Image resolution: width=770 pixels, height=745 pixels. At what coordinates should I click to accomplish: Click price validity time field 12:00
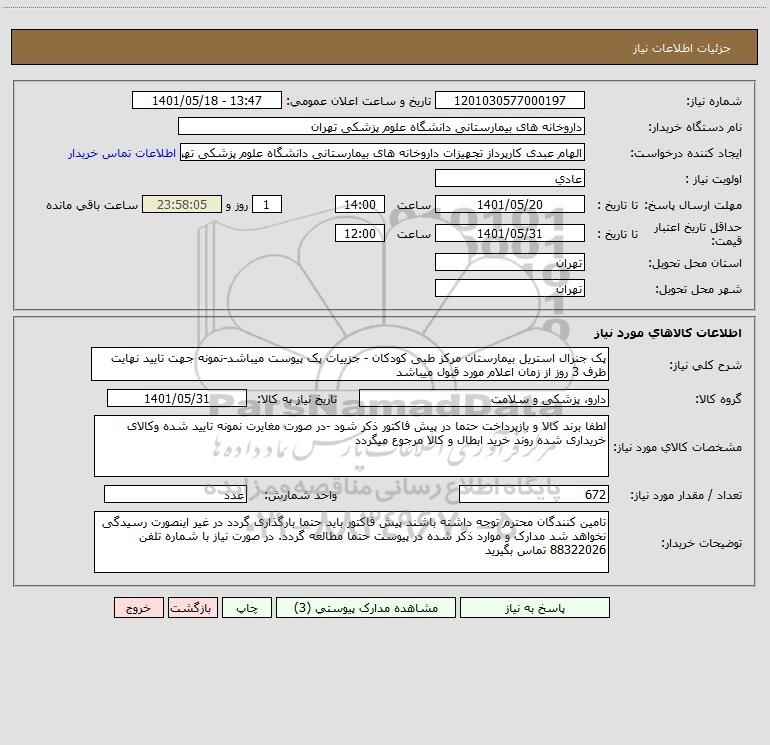(359, 233)
